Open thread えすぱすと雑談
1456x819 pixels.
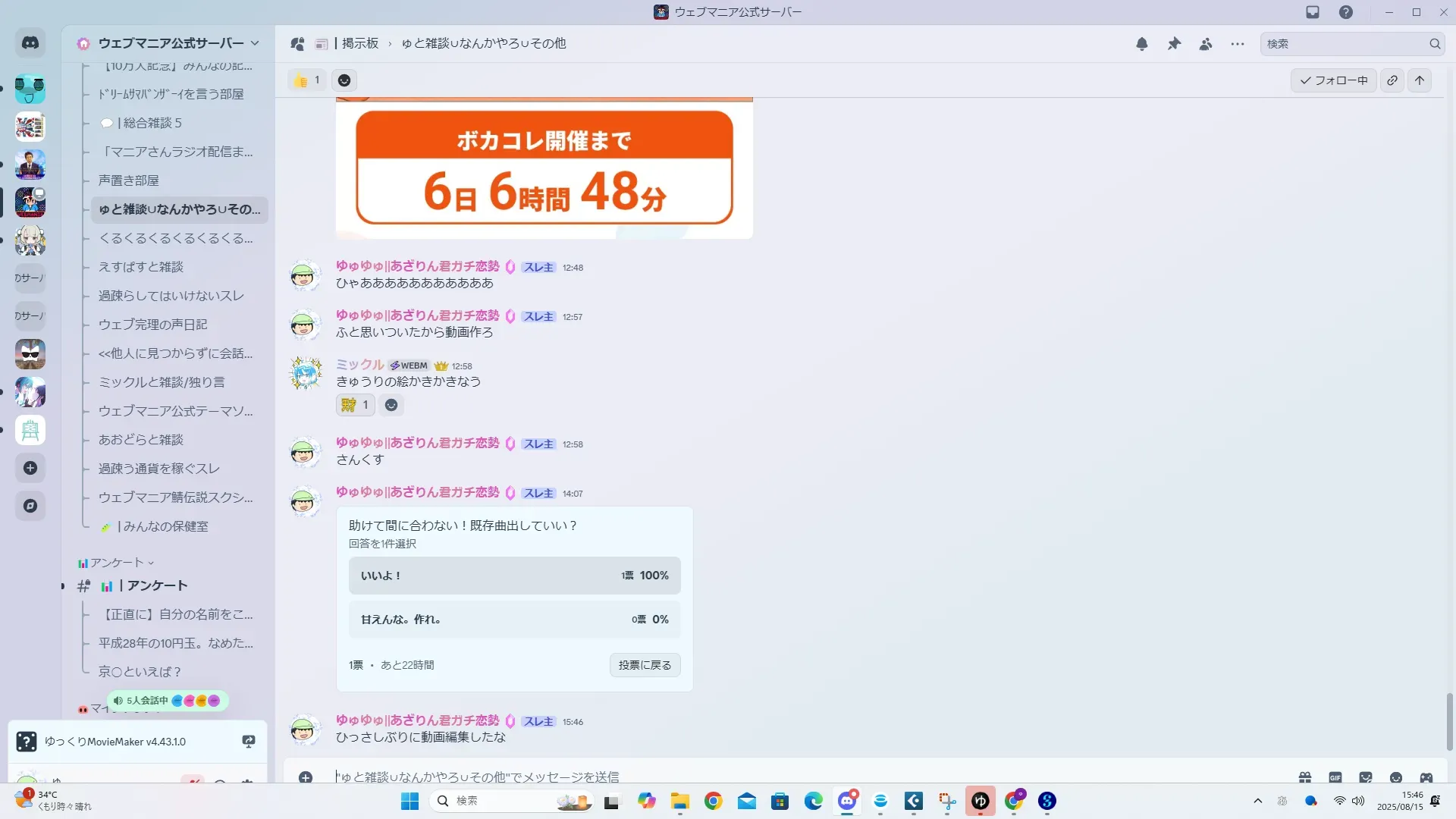pos(141,267)
